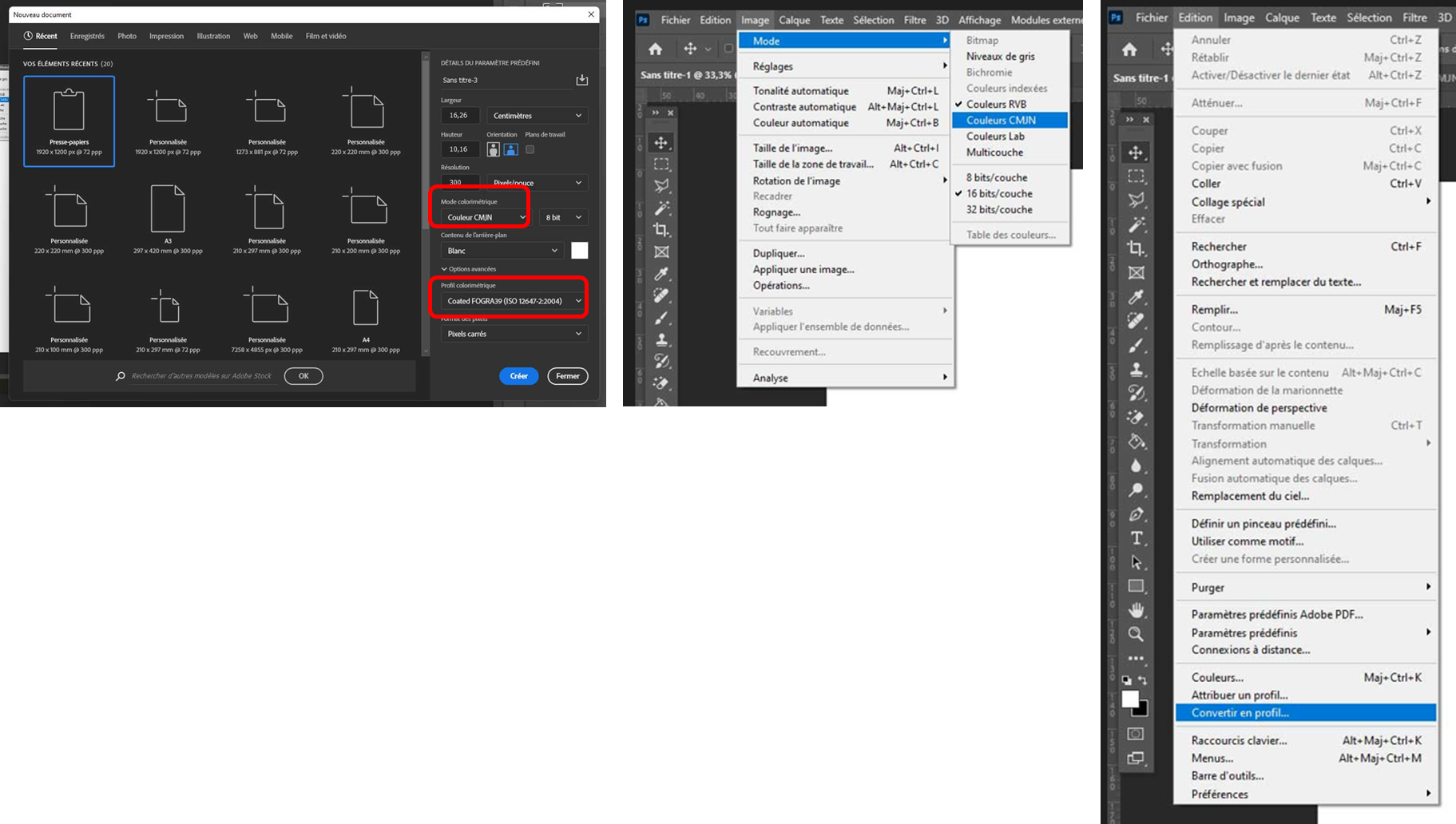1456x824 pixels.
Task: Enable landscape orientation for the new document
Action: click(510, 149)
